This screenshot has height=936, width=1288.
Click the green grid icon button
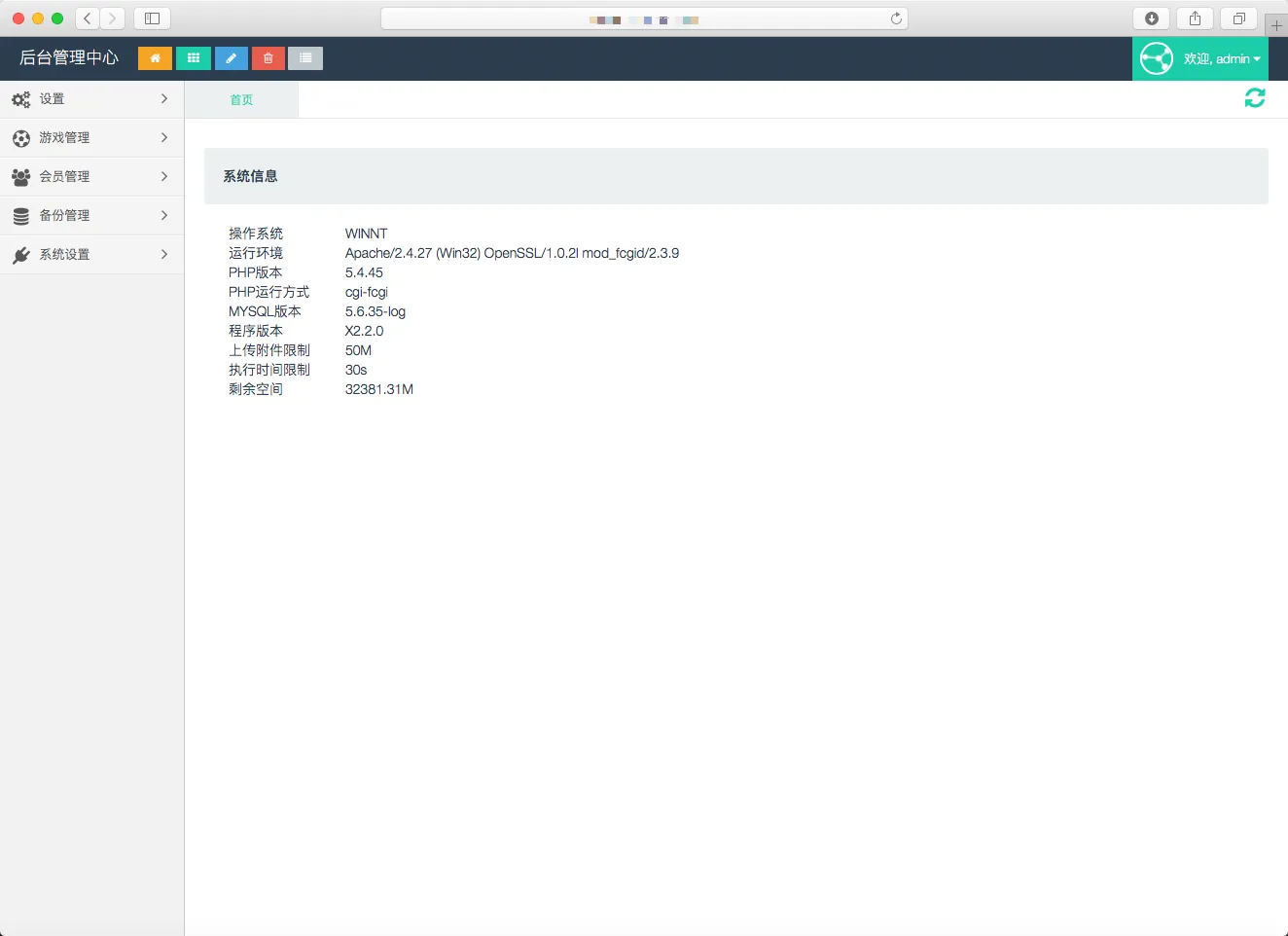click(194, 58)
